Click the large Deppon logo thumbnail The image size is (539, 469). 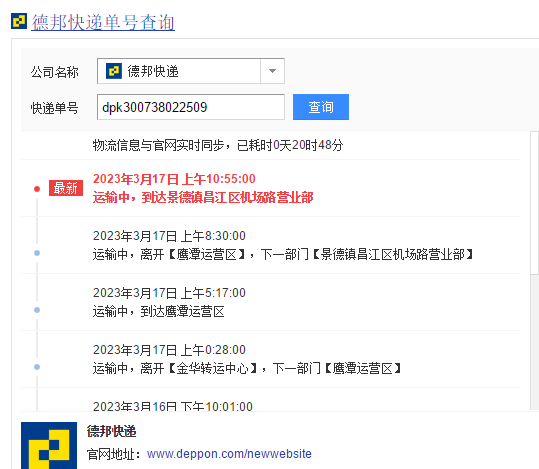click(49, 445)
